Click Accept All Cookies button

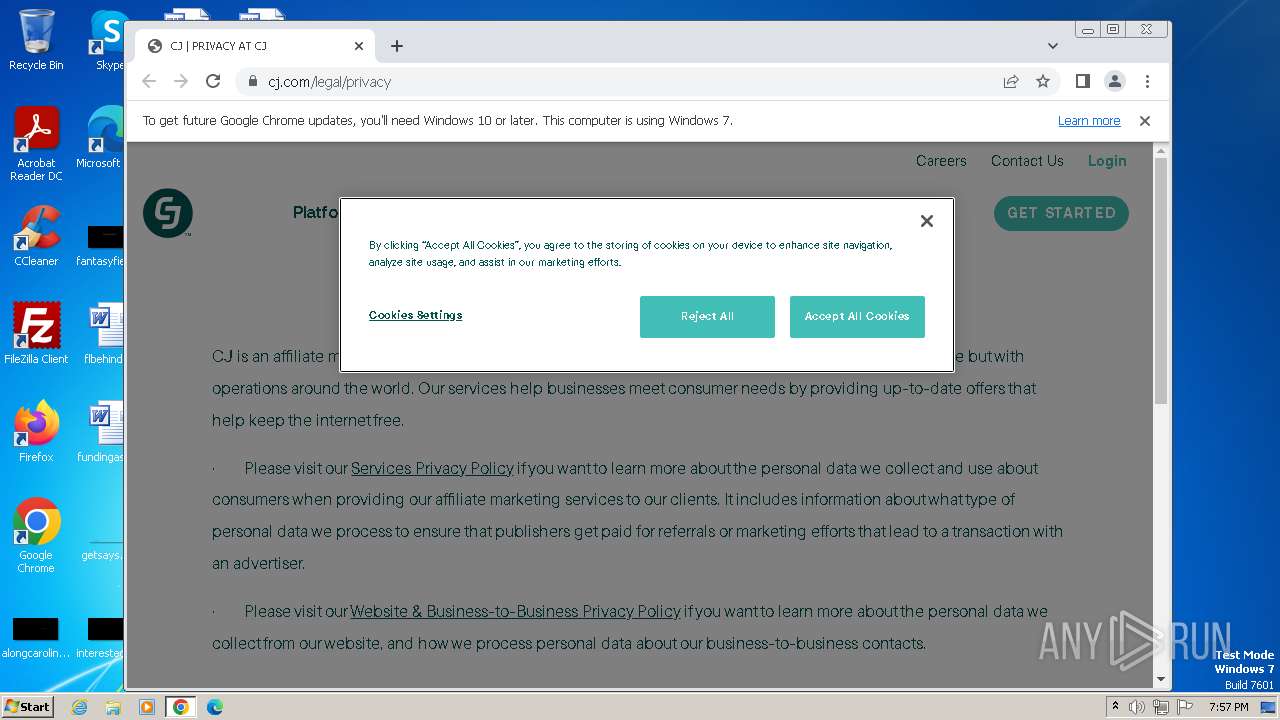pyautogui.click(x=857, y=316)
